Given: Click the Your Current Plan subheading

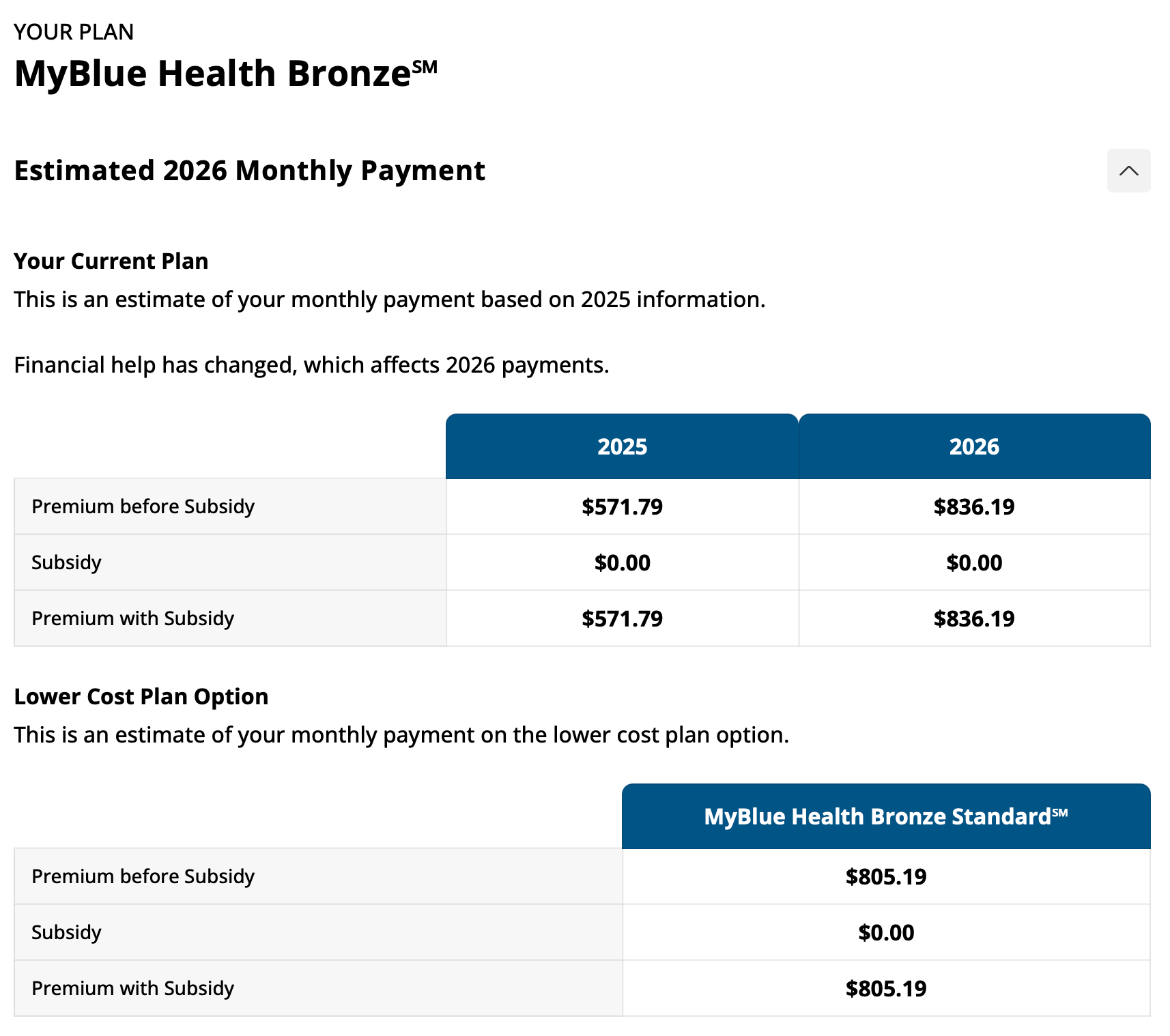Looking at the screenshot, I should [x=111, y=261].
